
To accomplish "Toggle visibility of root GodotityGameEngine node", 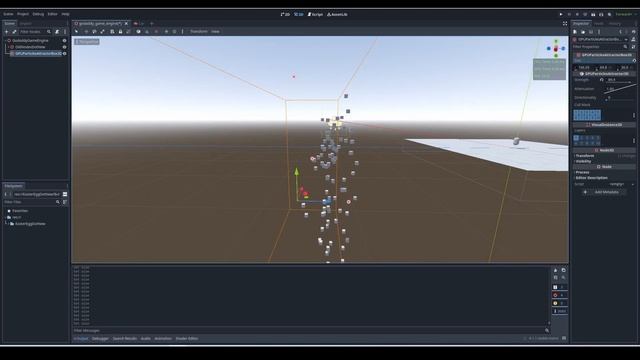I will tap(64, 40).
